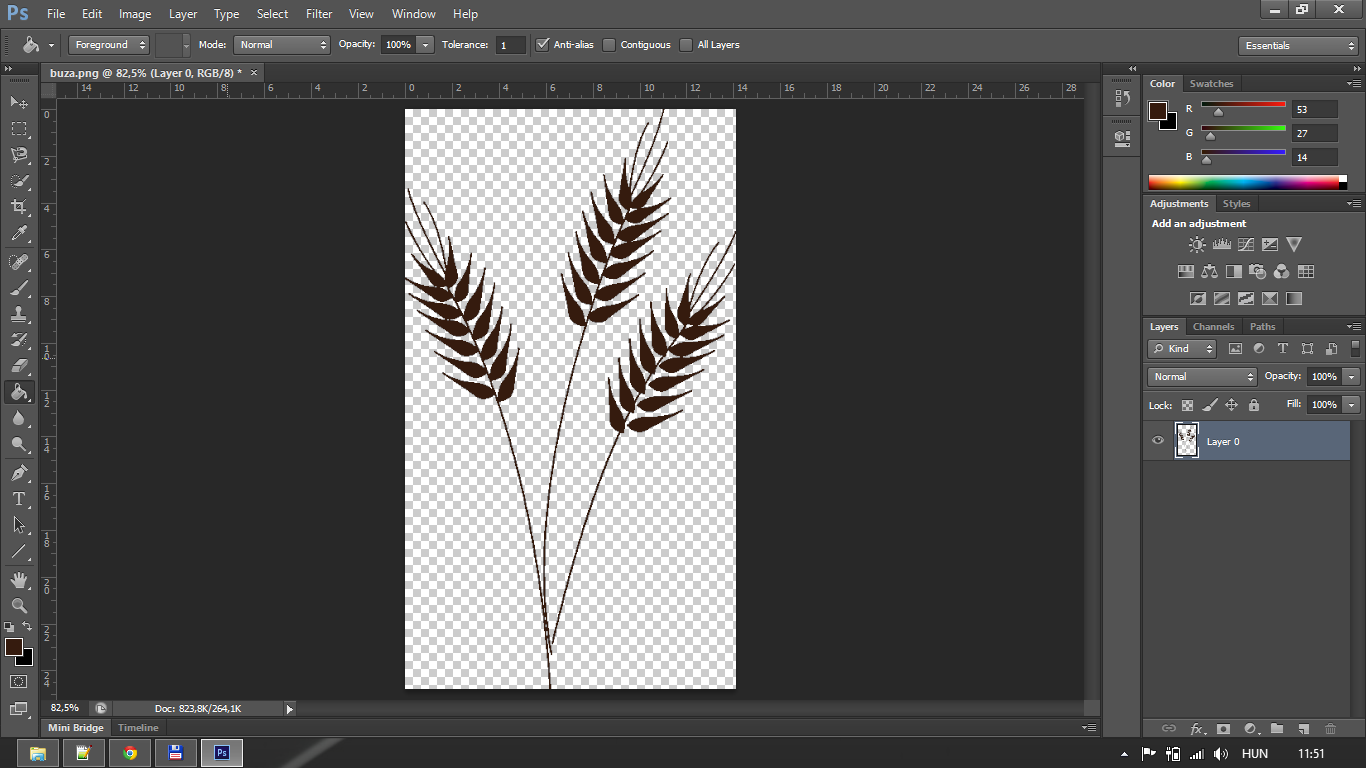Viewport: 1366px width, 768px height.
Task: Select the Move tool
Action: coord(19,102)
